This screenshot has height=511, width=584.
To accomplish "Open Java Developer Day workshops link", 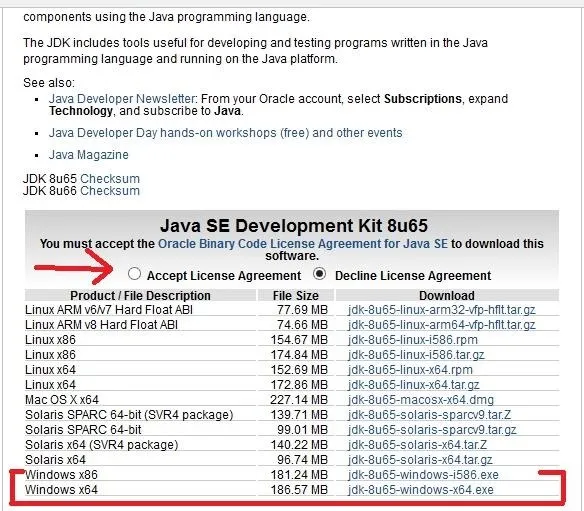I will coord(225,133).
